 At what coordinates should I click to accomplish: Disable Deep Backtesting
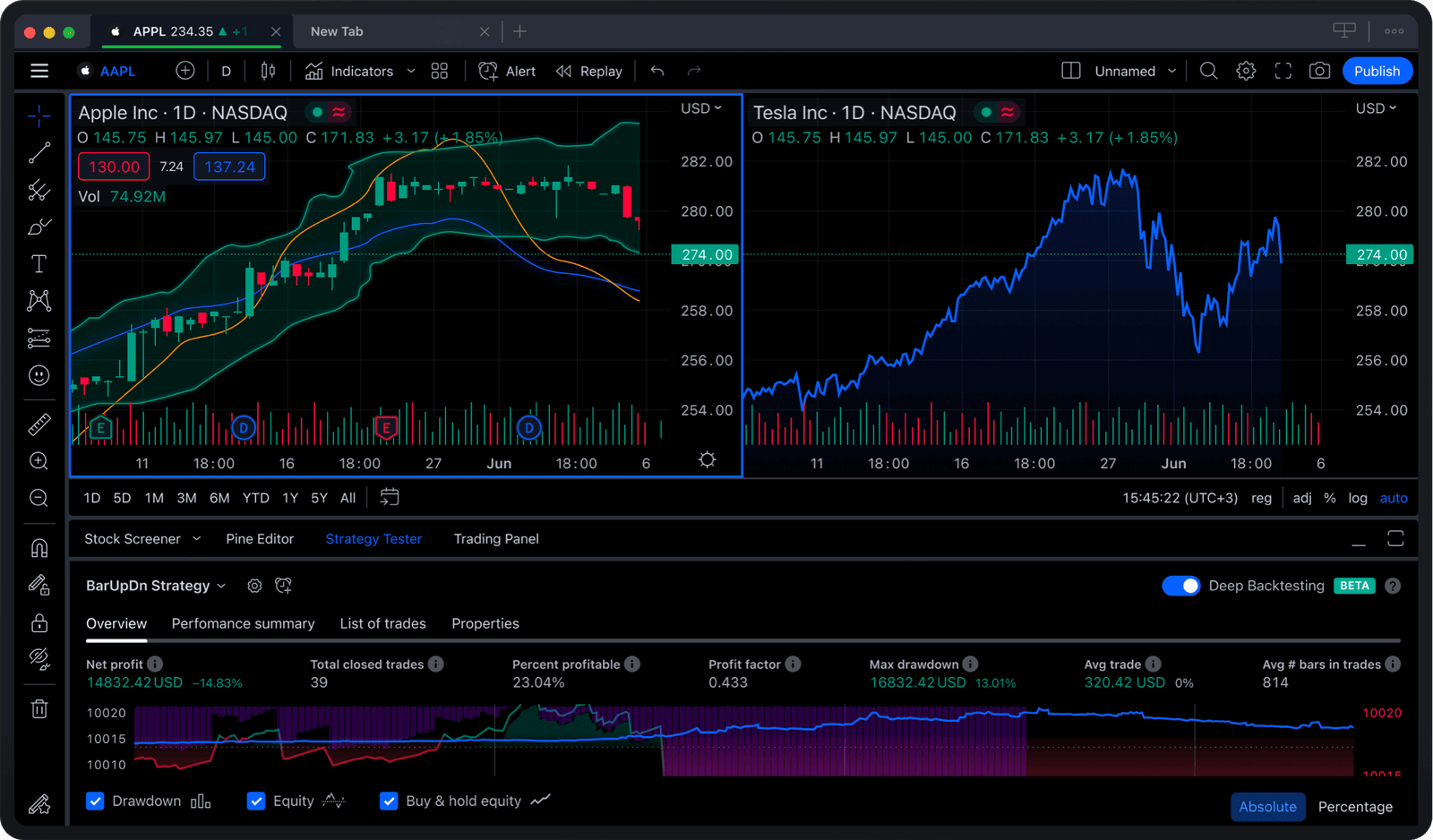click(x=1182, y=586)
